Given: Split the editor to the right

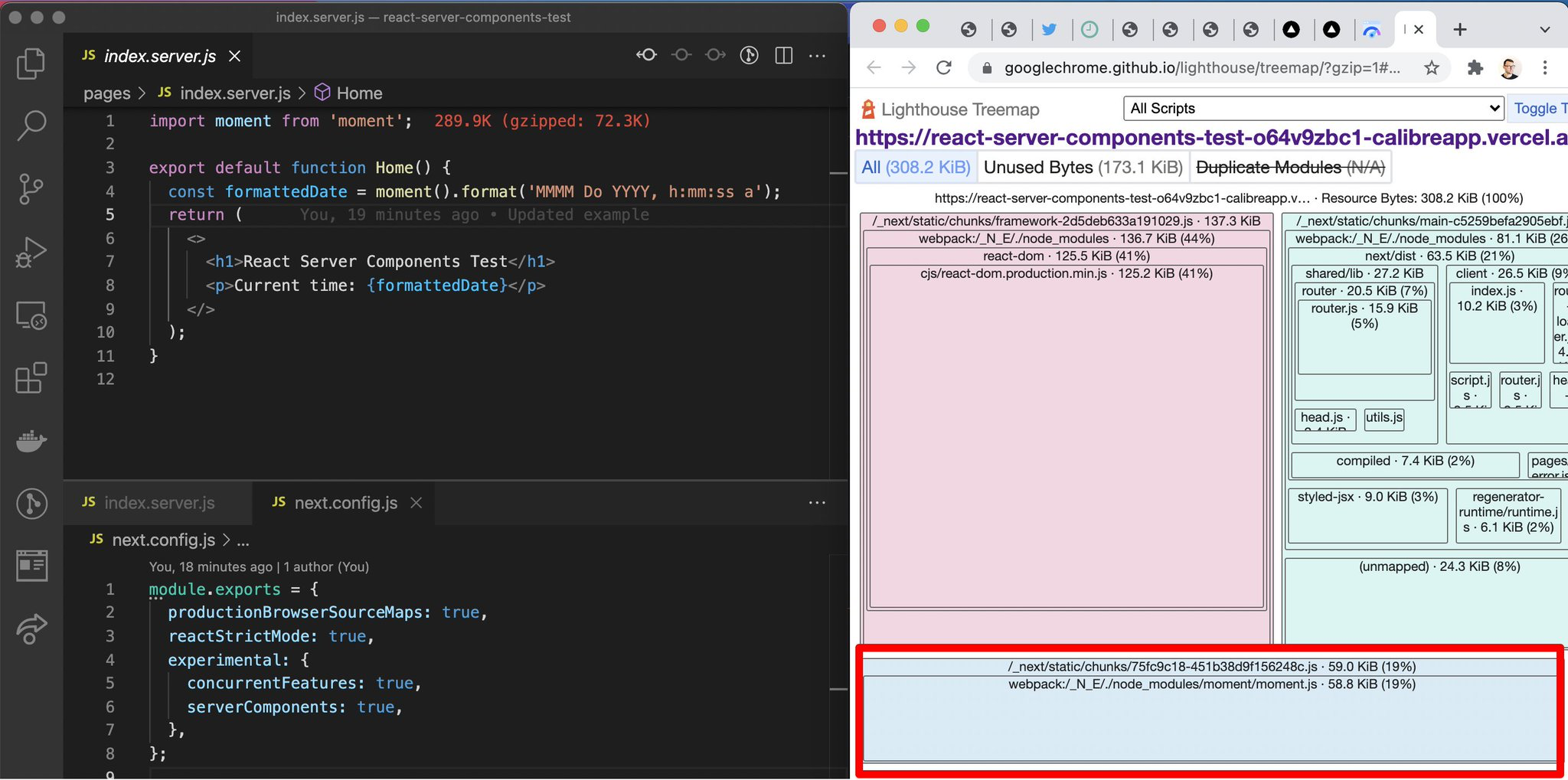Looking at the screenshot, I should pos(784,55).
